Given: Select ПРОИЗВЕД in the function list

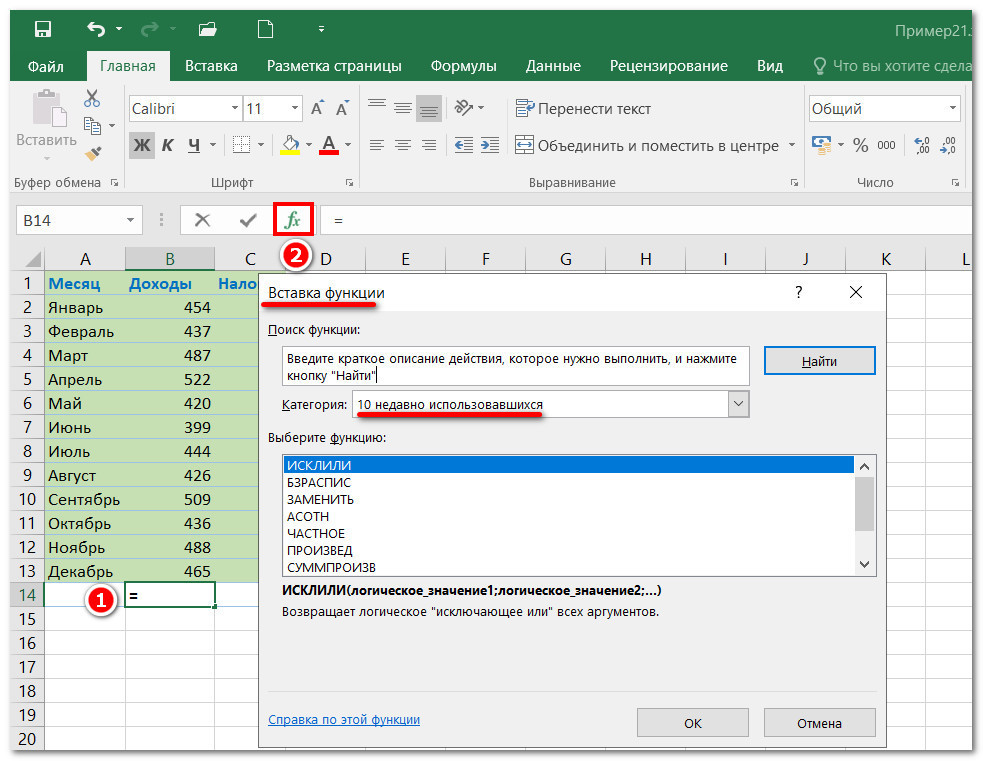Looking at the screenshot, I should (319, 550).
